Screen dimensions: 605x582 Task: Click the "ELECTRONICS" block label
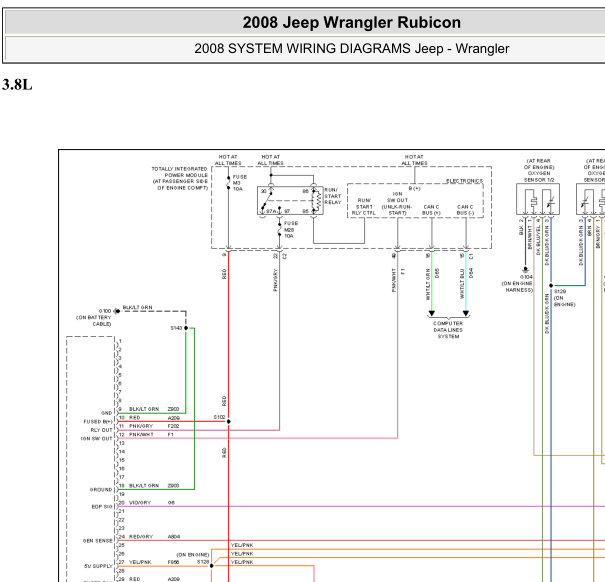pos(464,181)
